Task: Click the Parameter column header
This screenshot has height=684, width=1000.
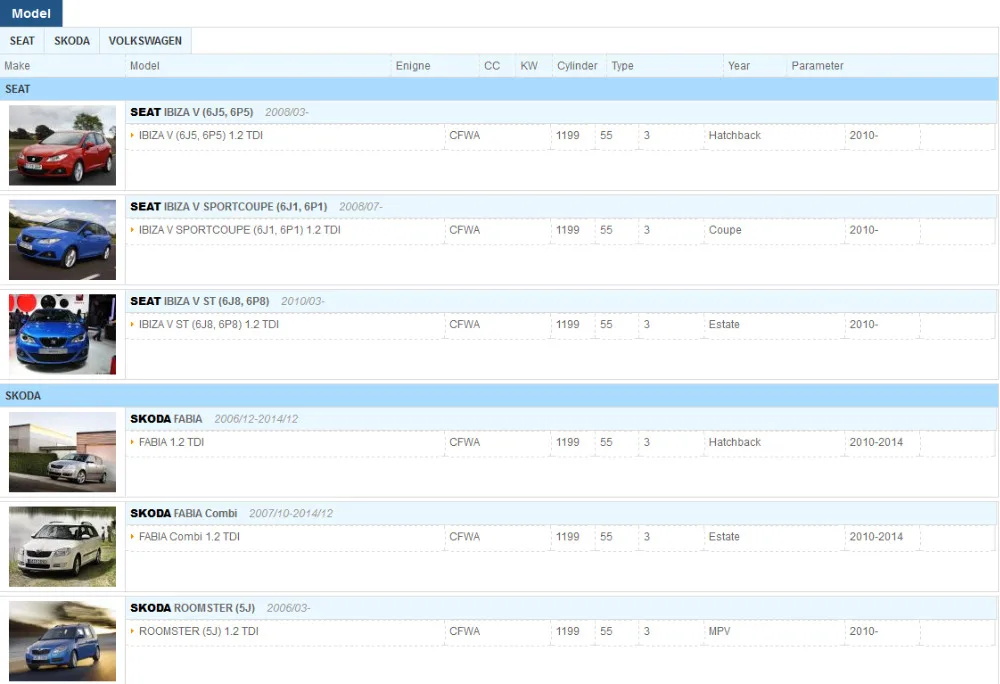Action: point(817,66)
